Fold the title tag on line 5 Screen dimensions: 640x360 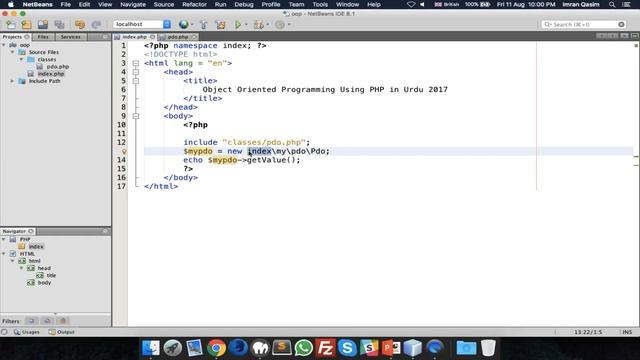pyautogui.click(x=136, y=81)
